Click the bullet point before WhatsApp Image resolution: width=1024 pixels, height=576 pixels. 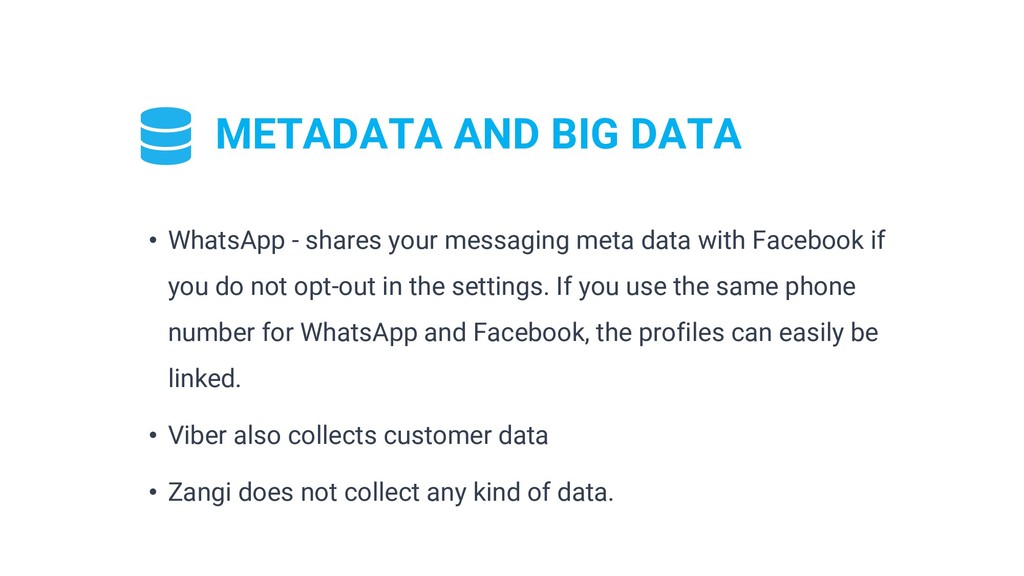[x=153, y=240]
